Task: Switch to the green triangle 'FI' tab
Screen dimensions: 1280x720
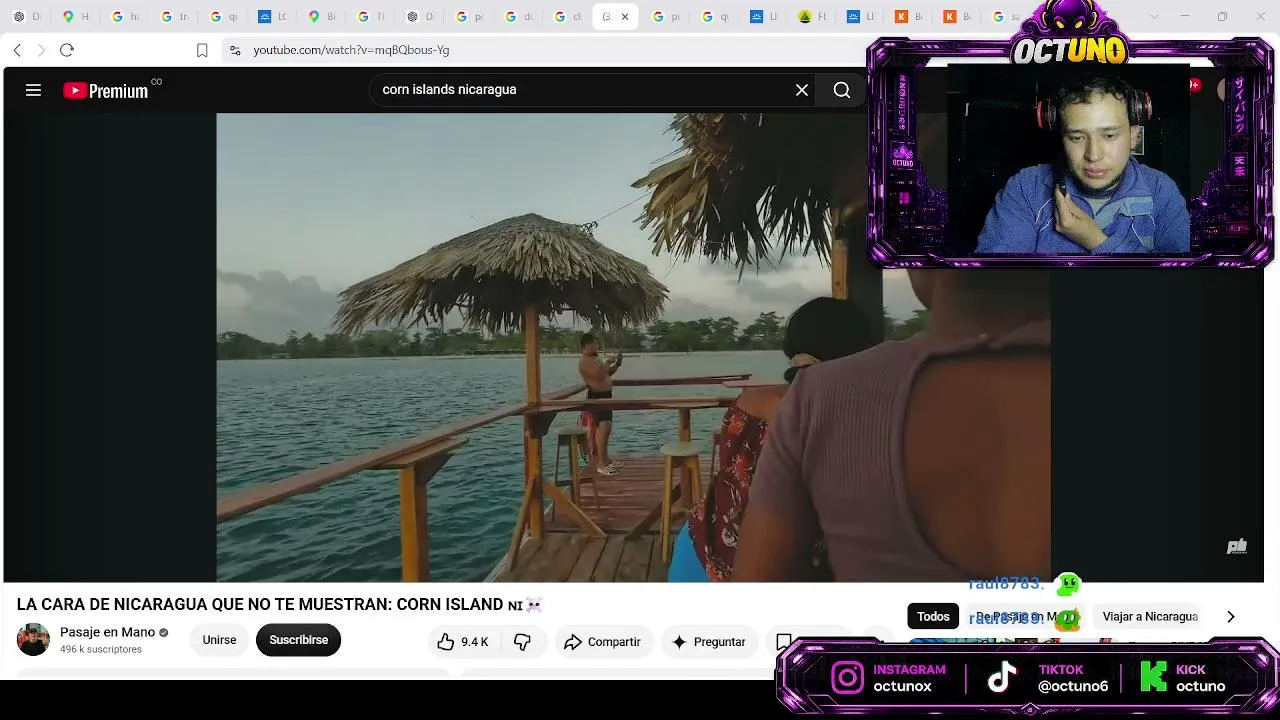Action: click(813, 17)
